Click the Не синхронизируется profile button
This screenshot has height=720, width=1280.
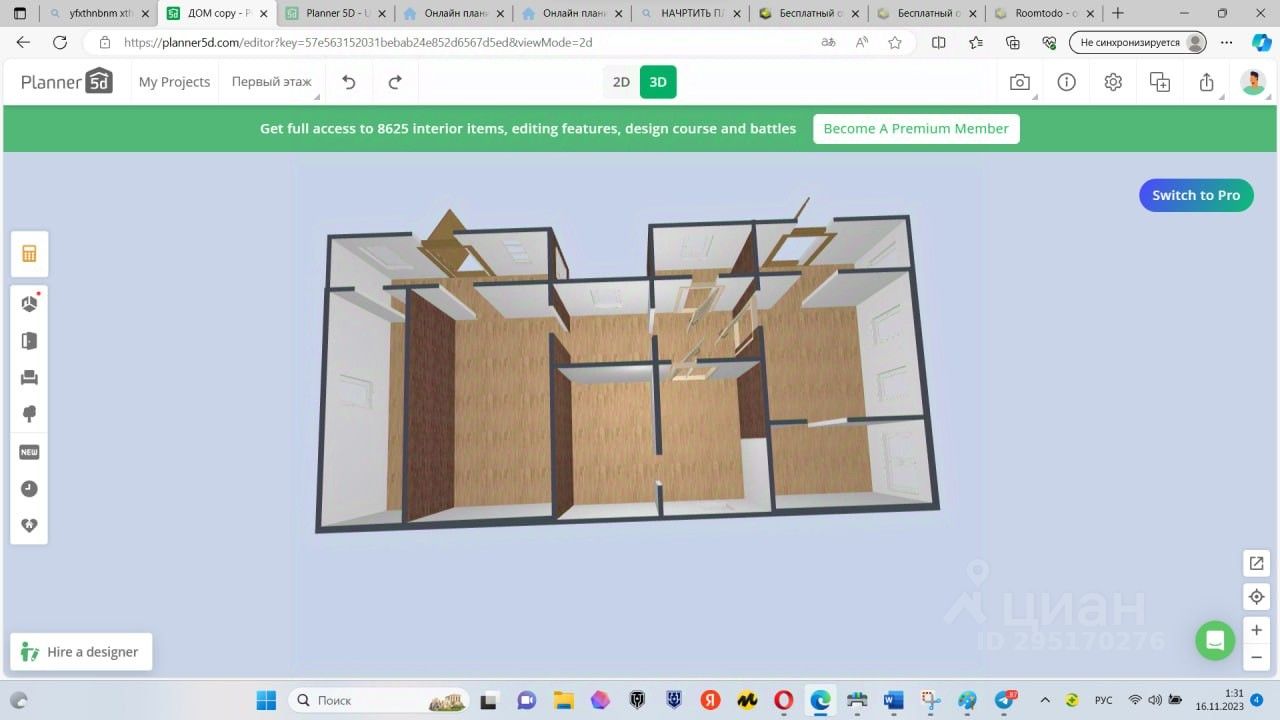pos(1138,43)
